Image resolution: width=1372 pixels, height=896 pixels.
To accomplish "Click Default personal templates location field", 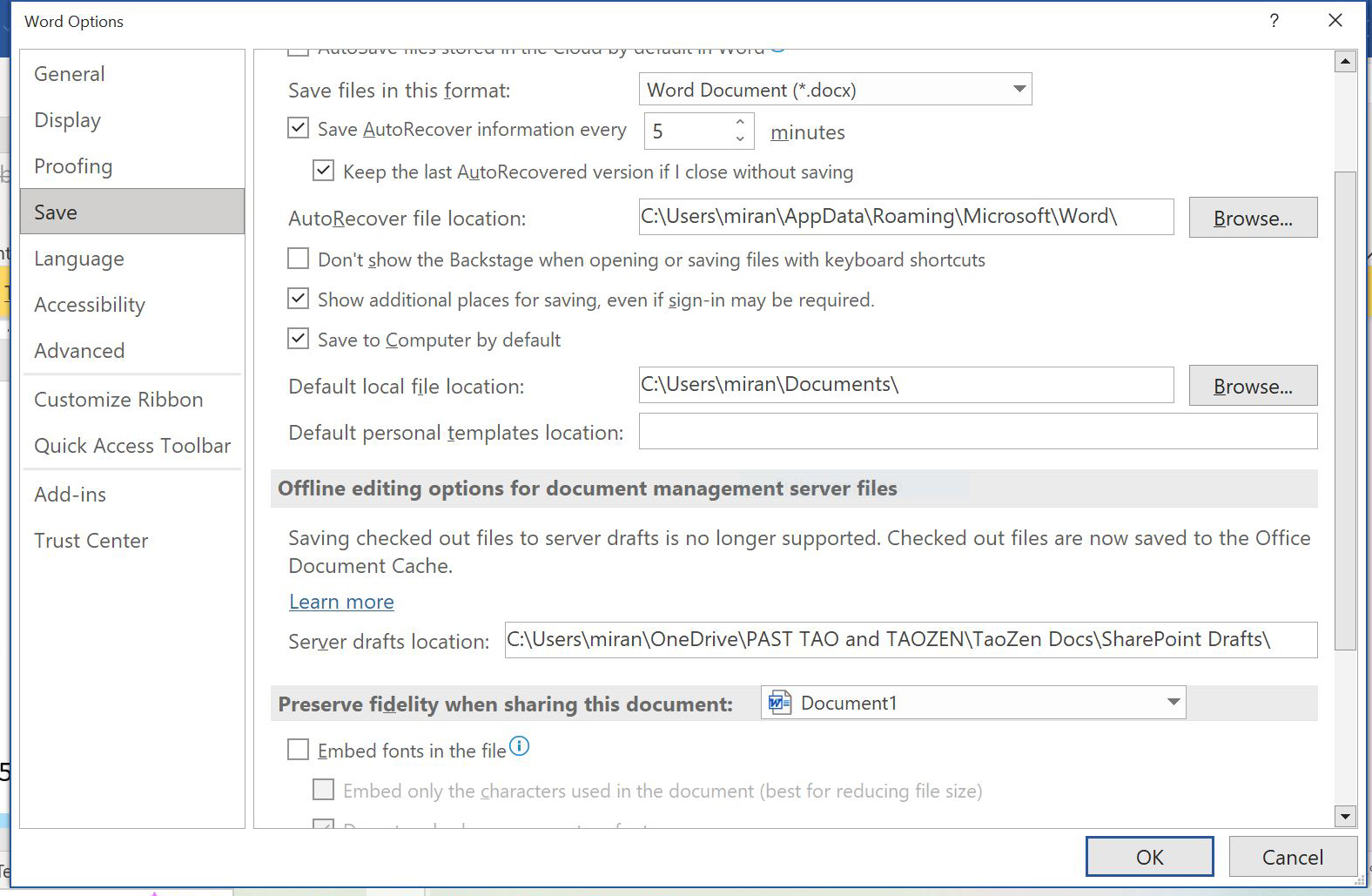I will pyautogui.click(x=978, y=431).
